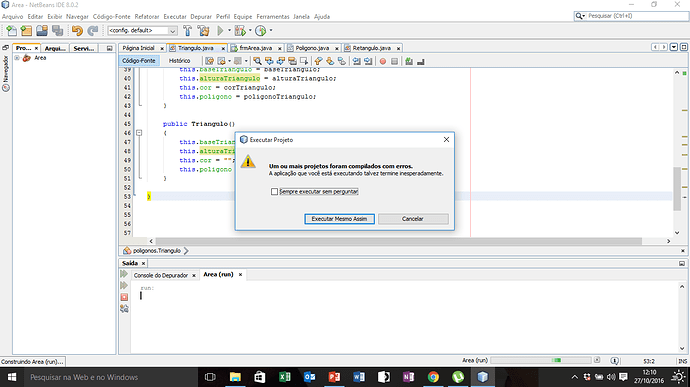
Task: Click the red stop icon in output panel
Action: tap(125, 297)
